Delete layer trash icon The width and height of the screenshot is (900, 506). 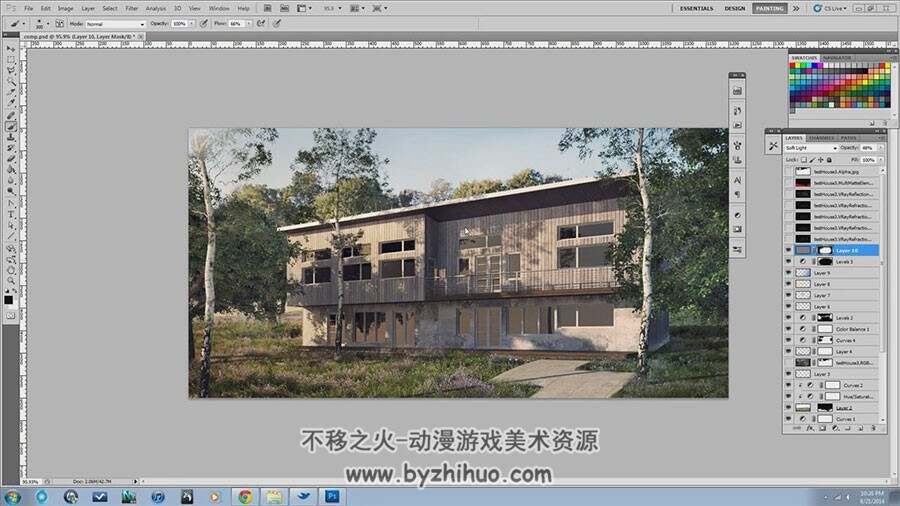pos(873,429)
